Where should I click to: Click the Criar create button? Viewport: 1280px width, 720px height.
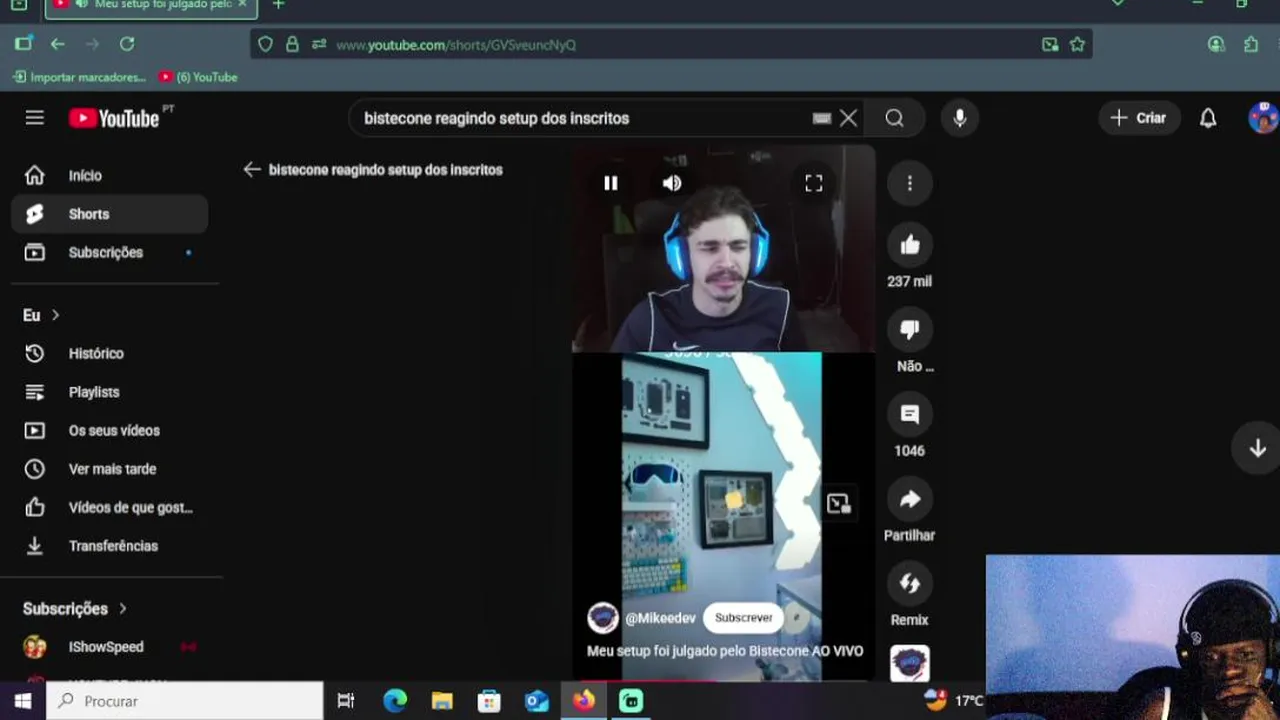1138,118
